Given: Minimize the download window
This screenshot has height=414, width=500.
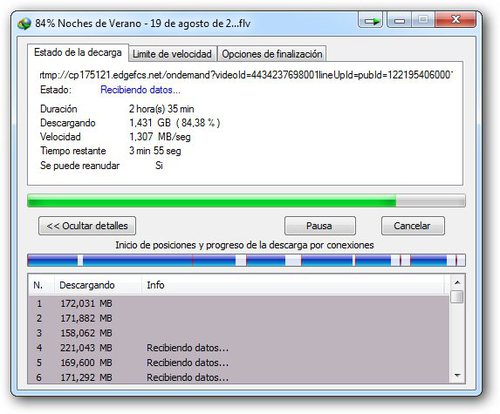Looking at the screenshot, I should pyautogui.click(x=399, y=20).
